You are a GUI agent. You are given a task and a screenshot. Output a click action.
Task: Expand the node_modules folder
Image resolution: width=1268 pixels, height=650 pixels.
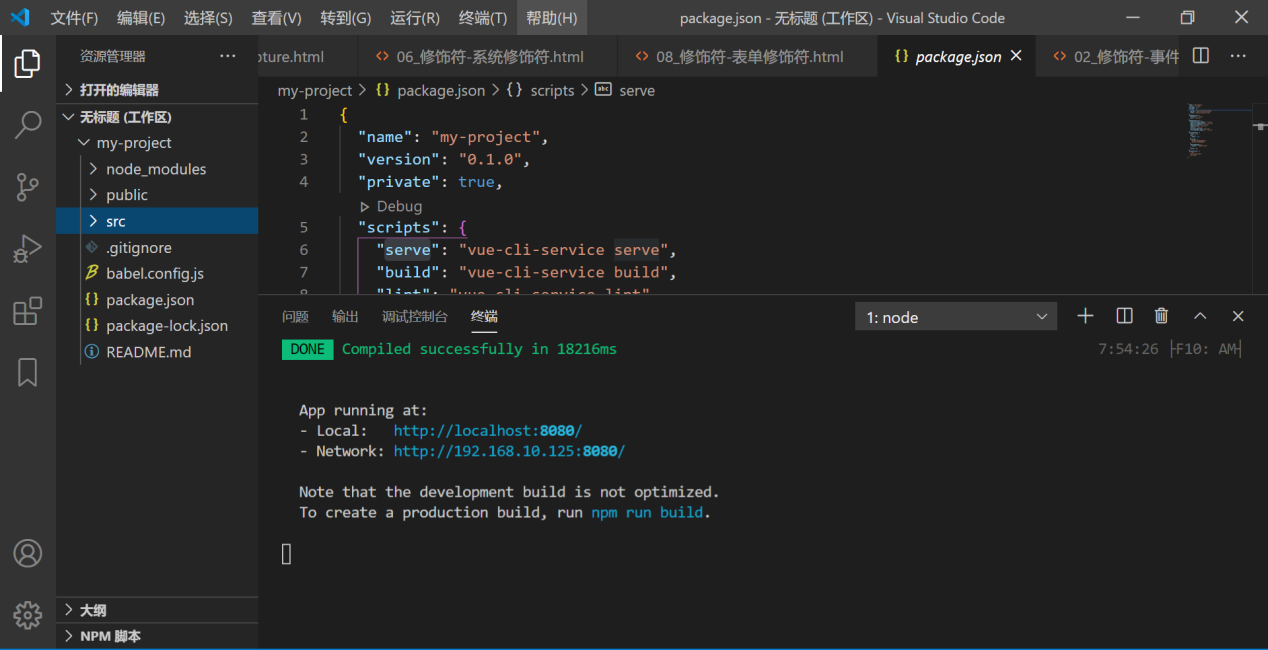click(157, 169)
